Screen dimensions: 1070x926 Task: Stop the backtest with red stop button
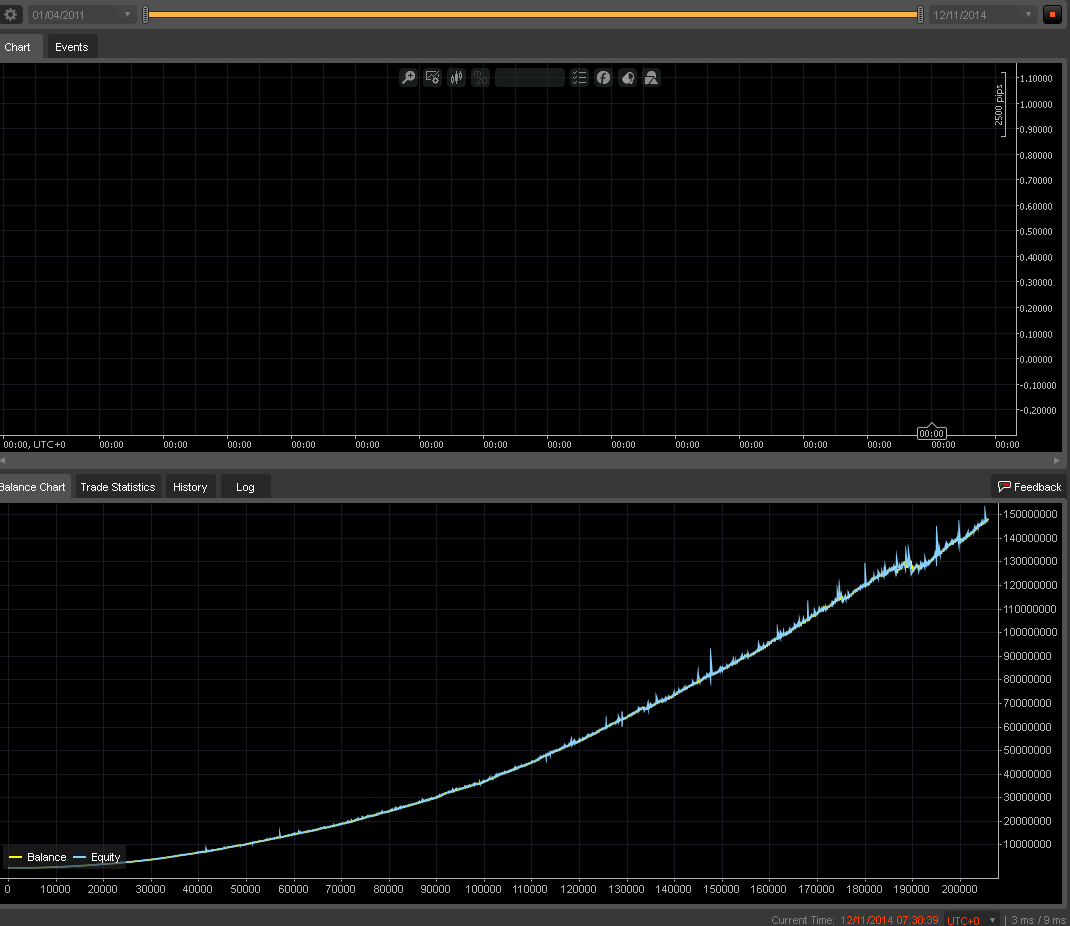coord(1052,15)
